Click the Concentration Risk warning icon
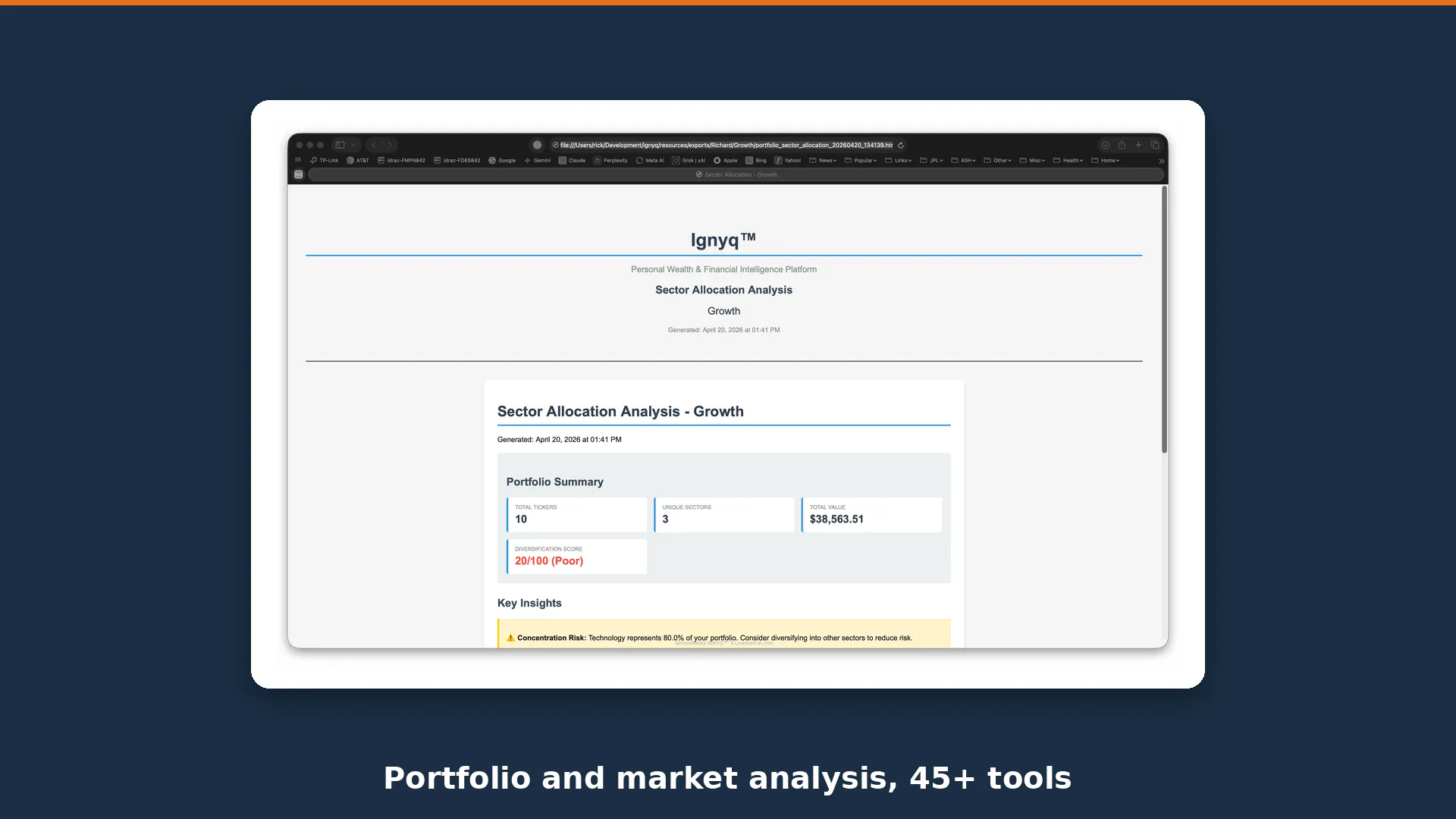Image resolution: width=1456 pixels, height=819 pixels. [x=510, y=638]
